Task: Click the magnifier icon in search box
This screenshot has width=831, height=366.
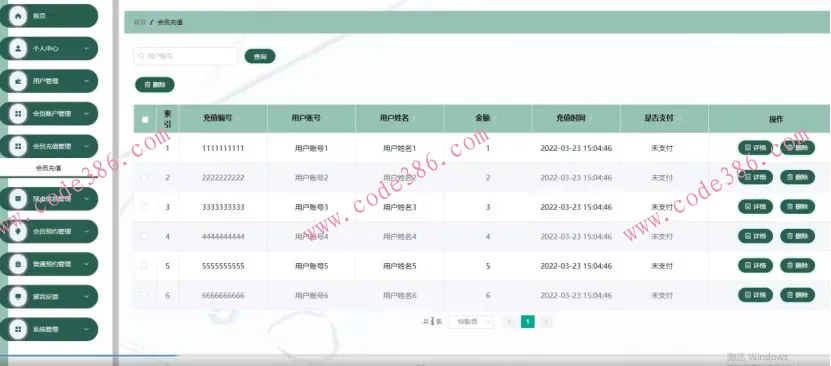Action: click(x=142, y=56)
